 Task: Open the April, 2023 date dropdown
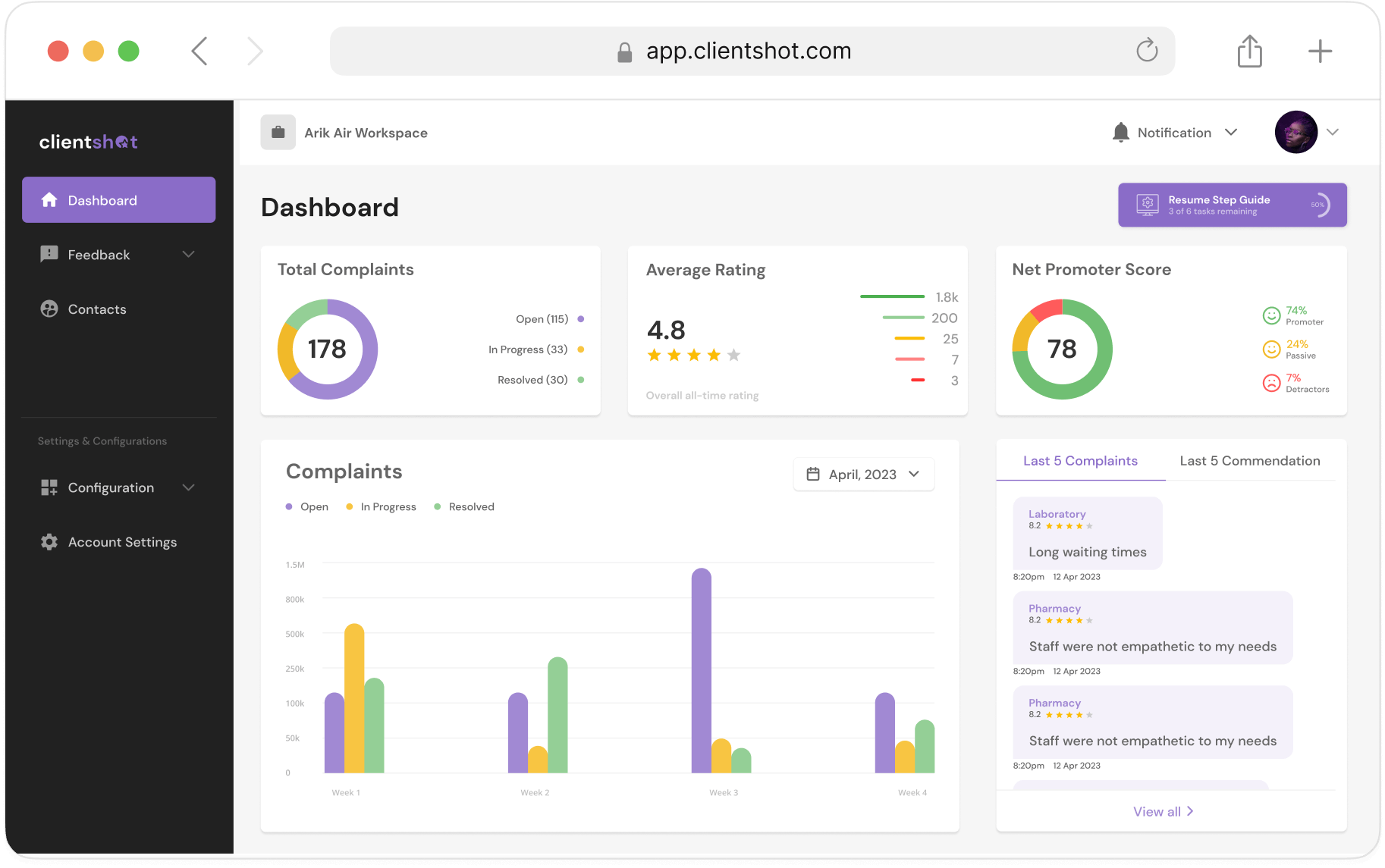pyautogui.click(x=863, y=475)
